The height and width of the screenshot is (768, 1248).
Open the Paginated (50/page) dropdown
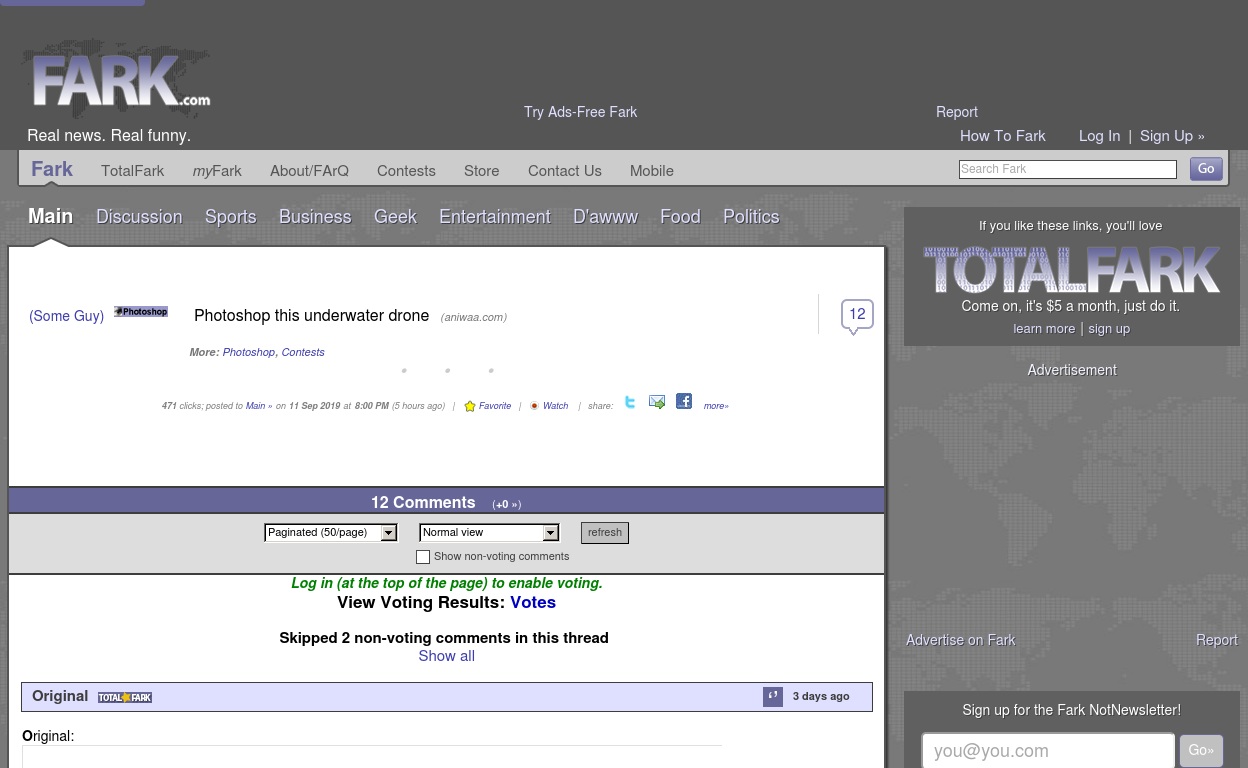[x=331, y=533]
